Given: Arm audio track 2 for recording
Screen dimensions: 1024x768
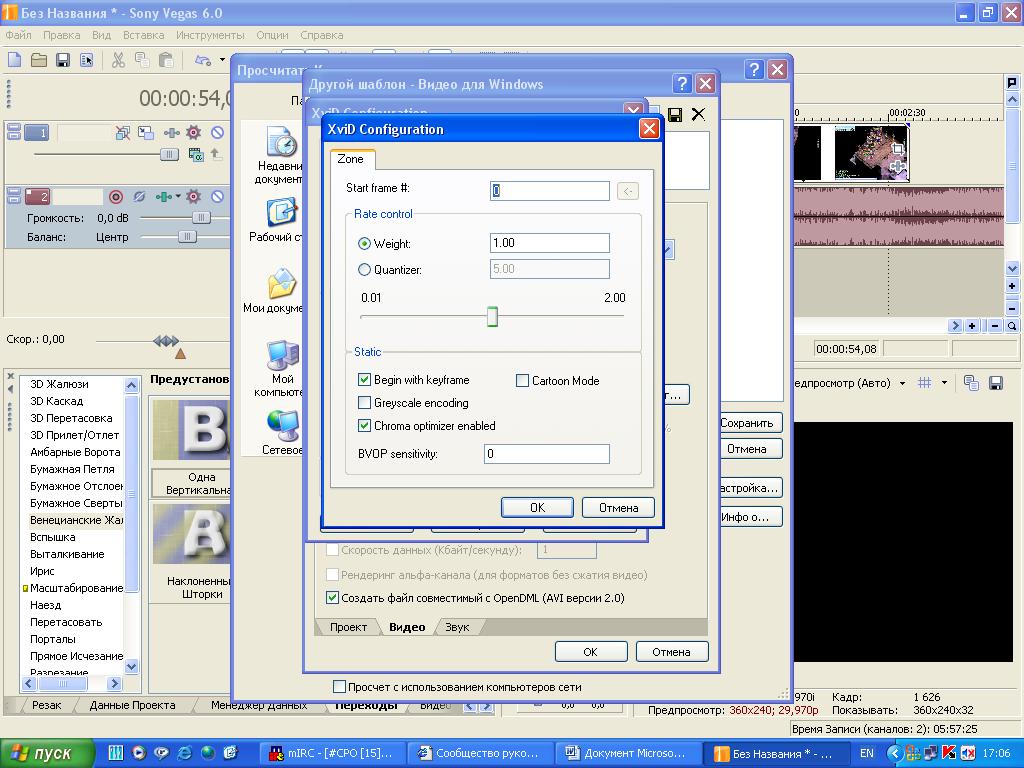Looking at the screenshot, I should click(x=116, y=196).
